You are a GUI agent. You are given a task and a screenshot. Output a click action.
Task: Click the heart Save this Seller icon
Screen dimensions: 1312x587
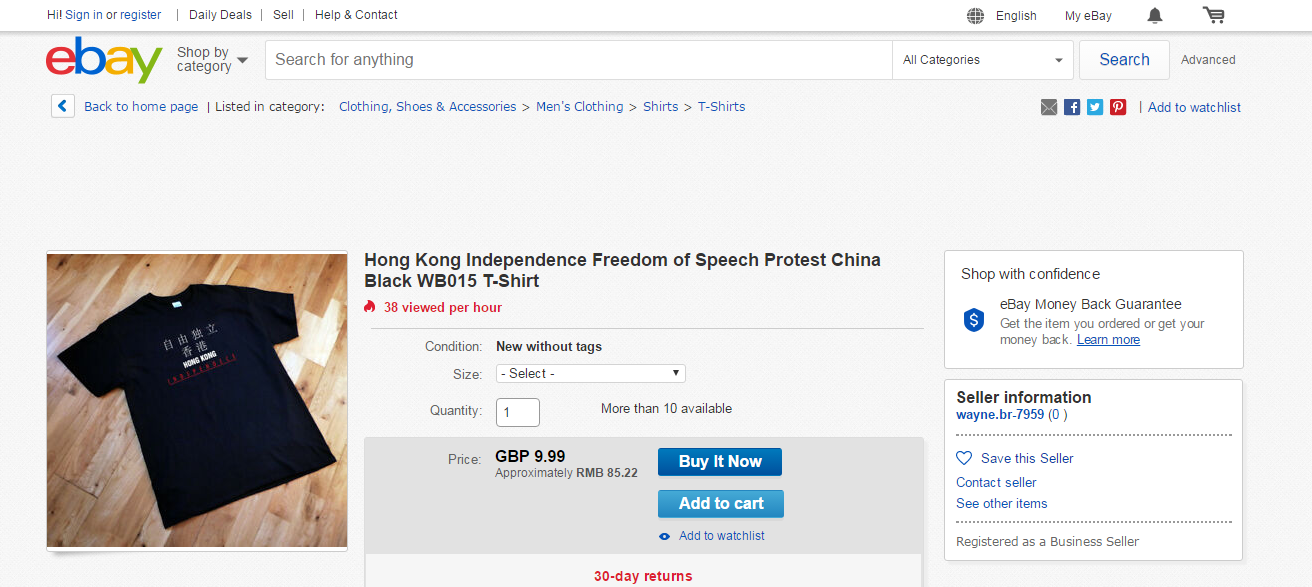click(x=964, y=458)
